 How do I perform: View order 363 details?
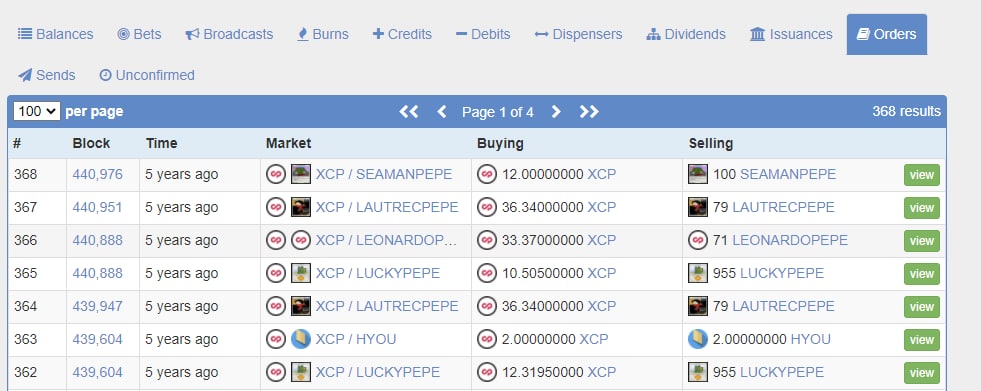pyautogui.click(x=922, y=340)
